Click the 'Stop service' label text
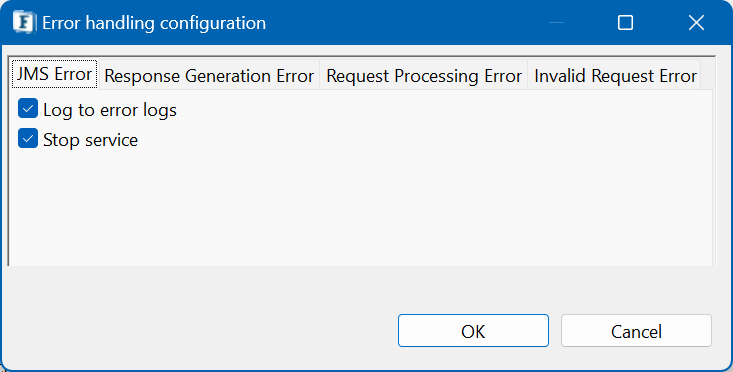Screen dimensions: 733x372 coord(90,140)
